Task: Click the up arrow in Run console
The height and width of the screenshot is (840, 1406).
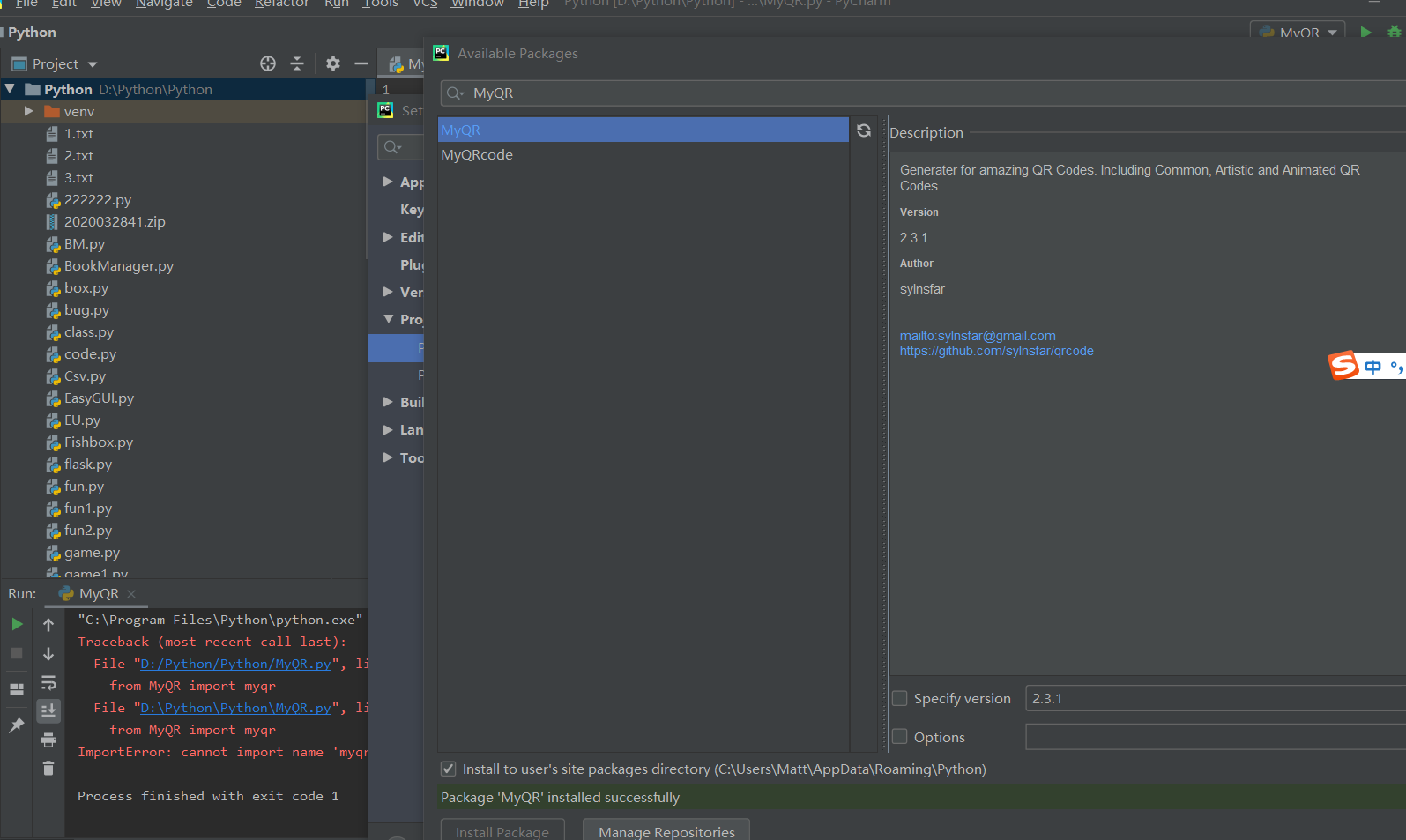Action: pyautogui.click(x=48, y=624)
